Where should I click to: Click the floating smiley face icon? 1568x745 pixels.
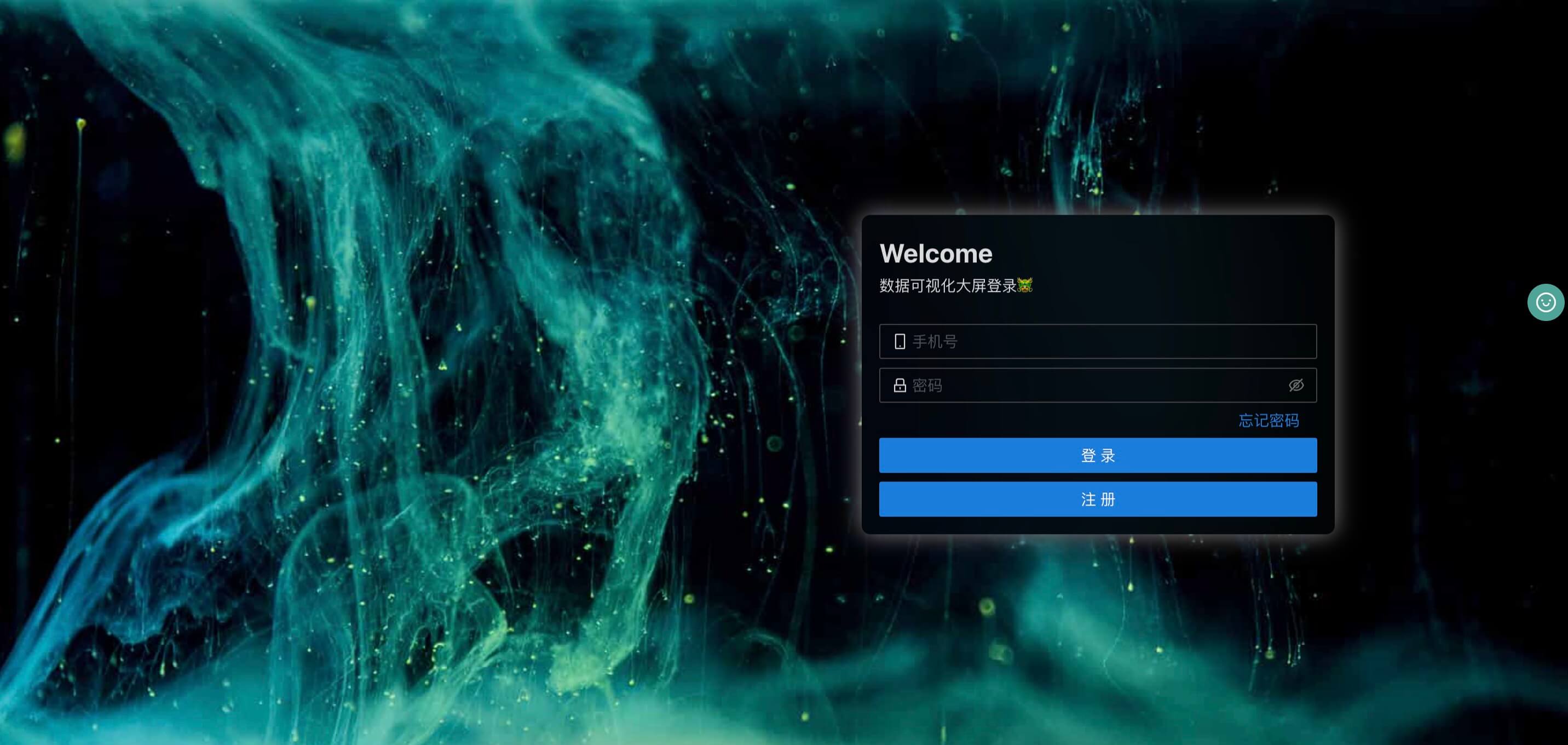click(x=1546, y=302)
